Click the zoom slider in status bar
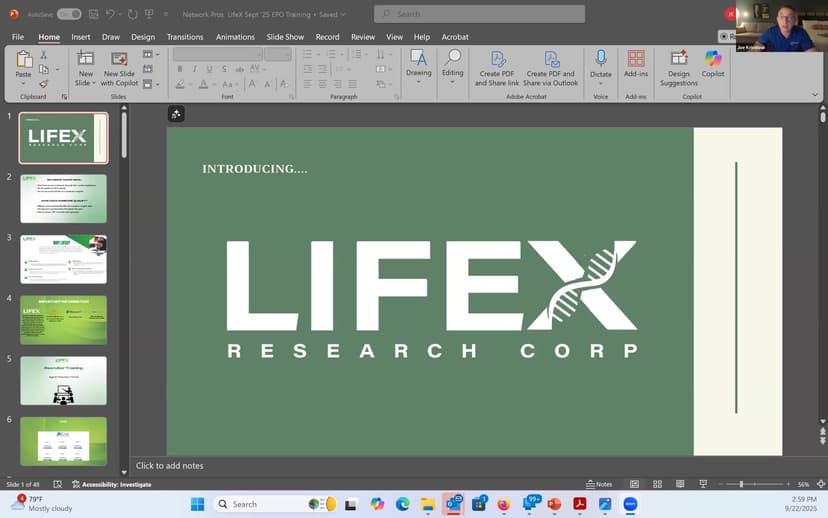This screenshot has width=828, height=518. 741,484
